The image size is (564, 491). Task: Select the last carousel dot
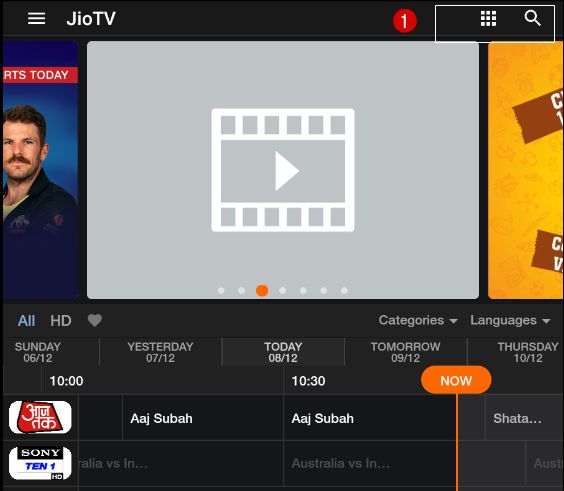(x=344, y=290)
